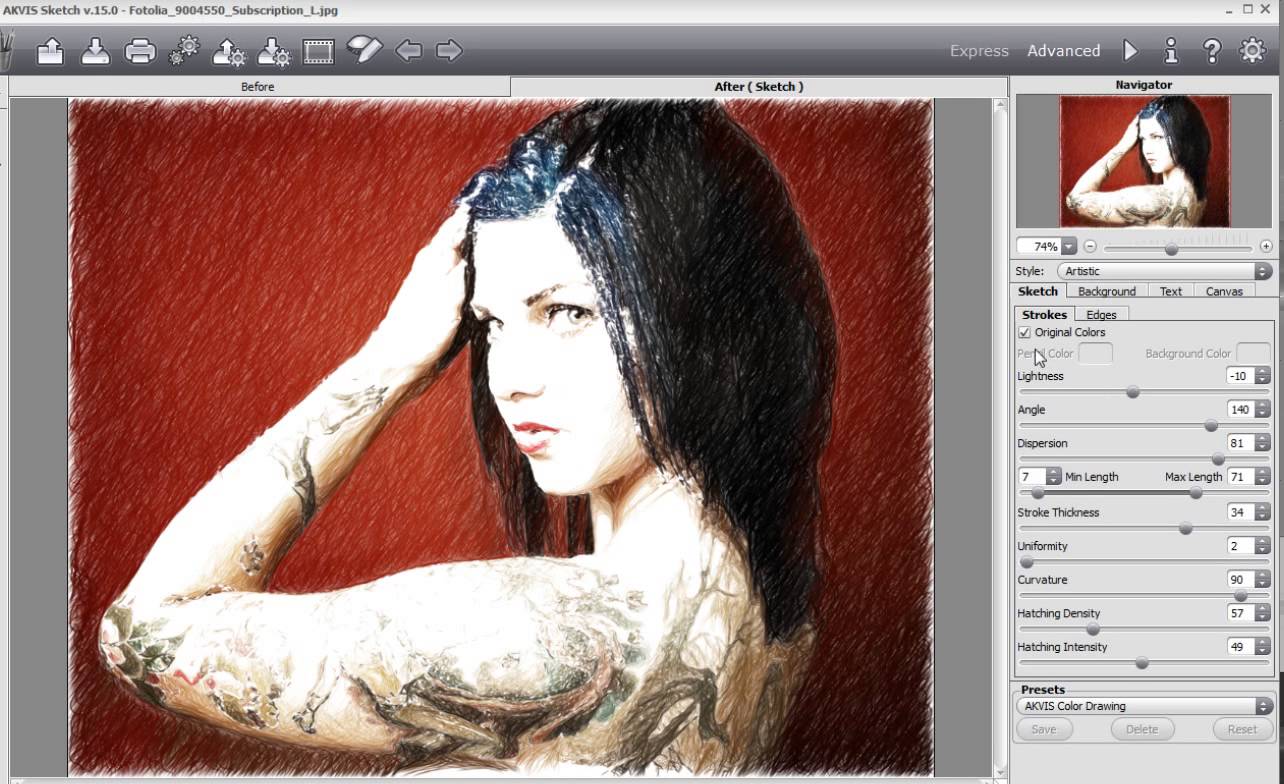The height and width of the screenshot is (784, 1284).
Task: Open the Help question mark icon
Action: [x=1211, y=50]
